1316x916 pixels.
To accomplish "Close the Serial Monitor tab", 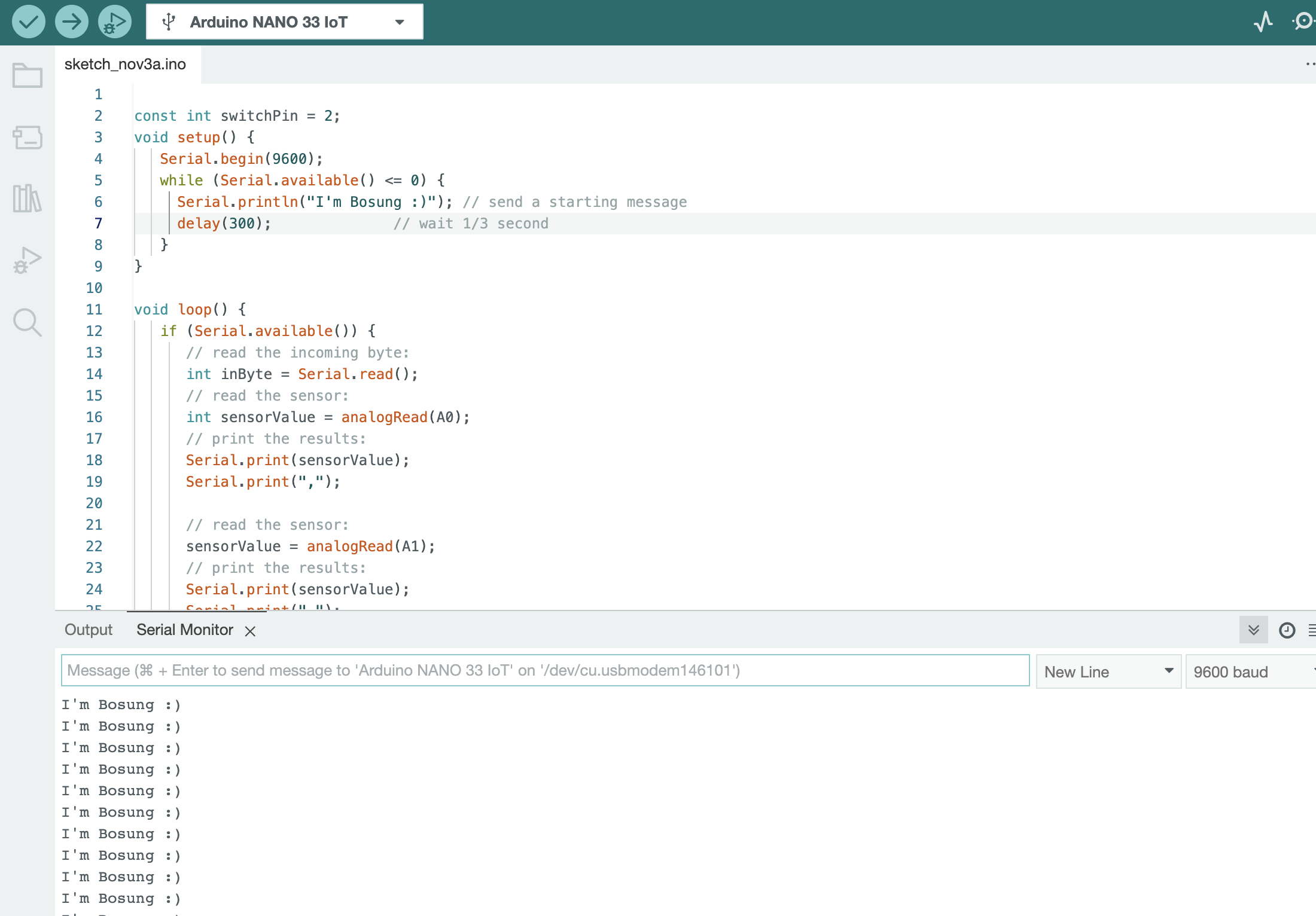I will [250, 631].
